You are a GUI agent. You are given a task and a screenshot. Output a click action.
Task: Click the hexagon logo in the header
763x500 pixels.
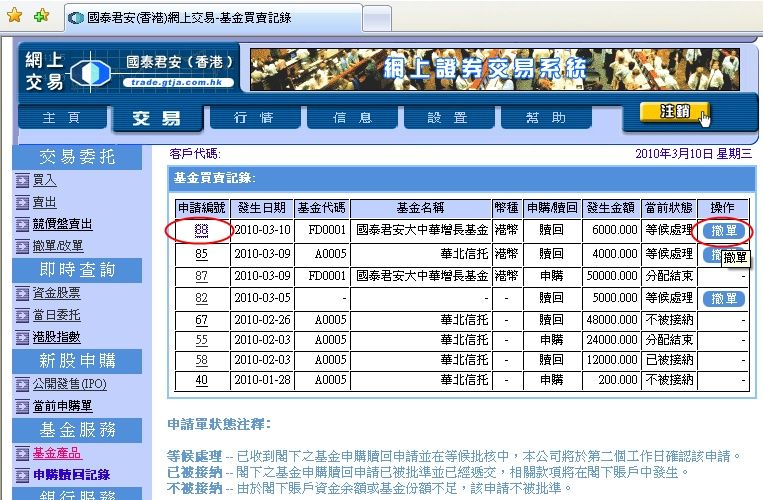pos(91,72)
